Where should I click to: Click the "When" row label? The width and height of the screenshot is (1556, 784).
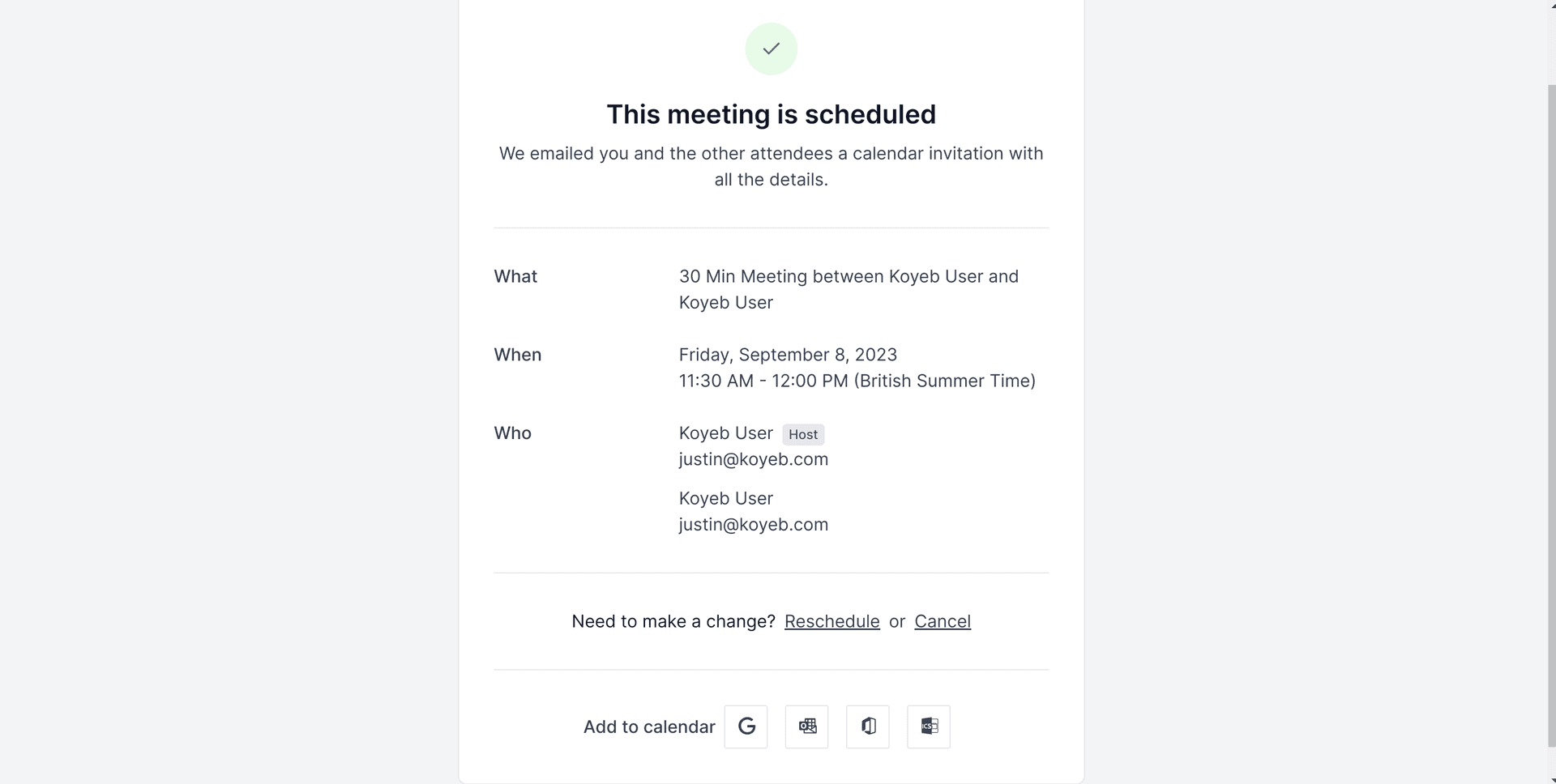517,355
